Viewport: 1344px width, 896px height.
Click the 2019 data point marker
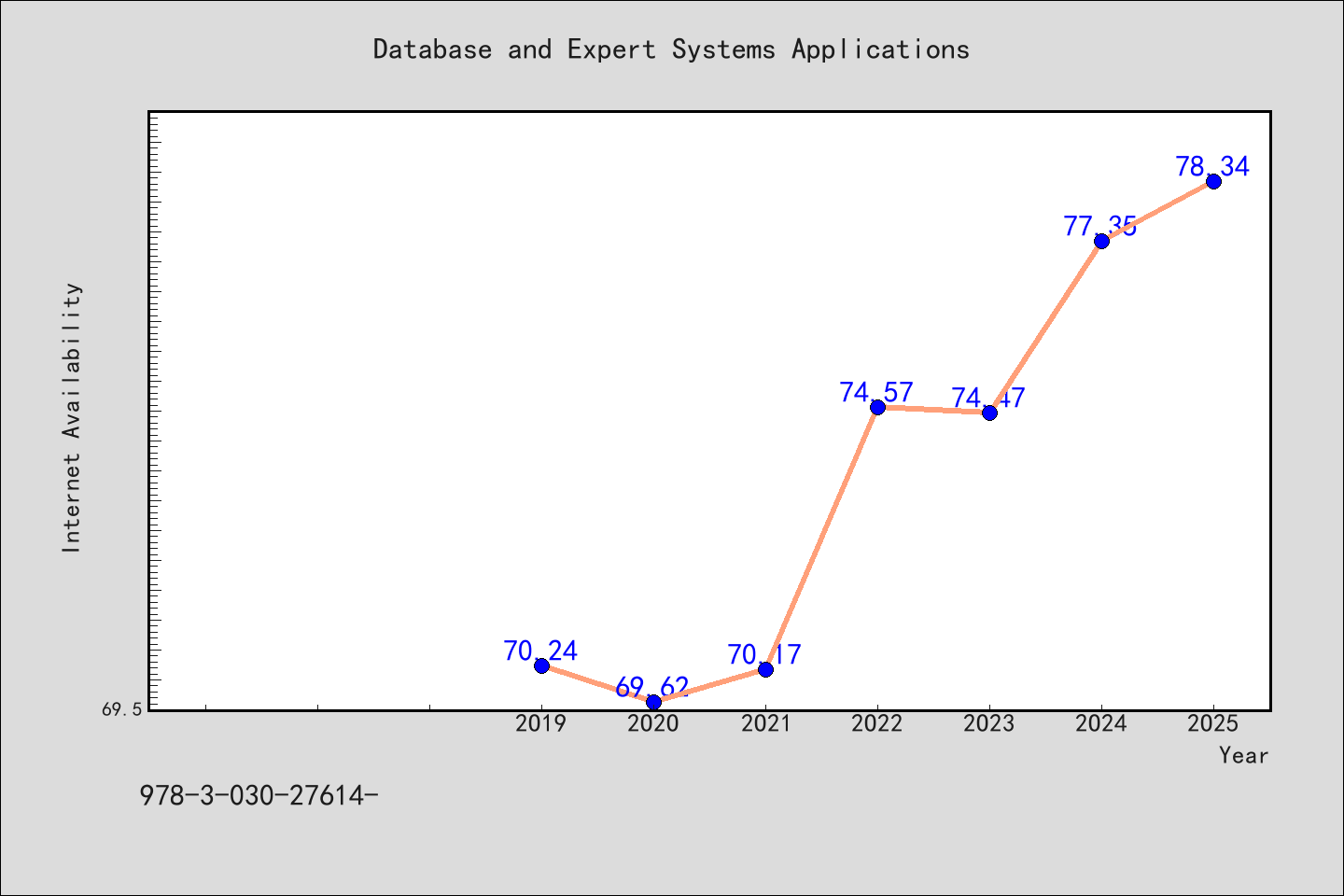[541, 665]
